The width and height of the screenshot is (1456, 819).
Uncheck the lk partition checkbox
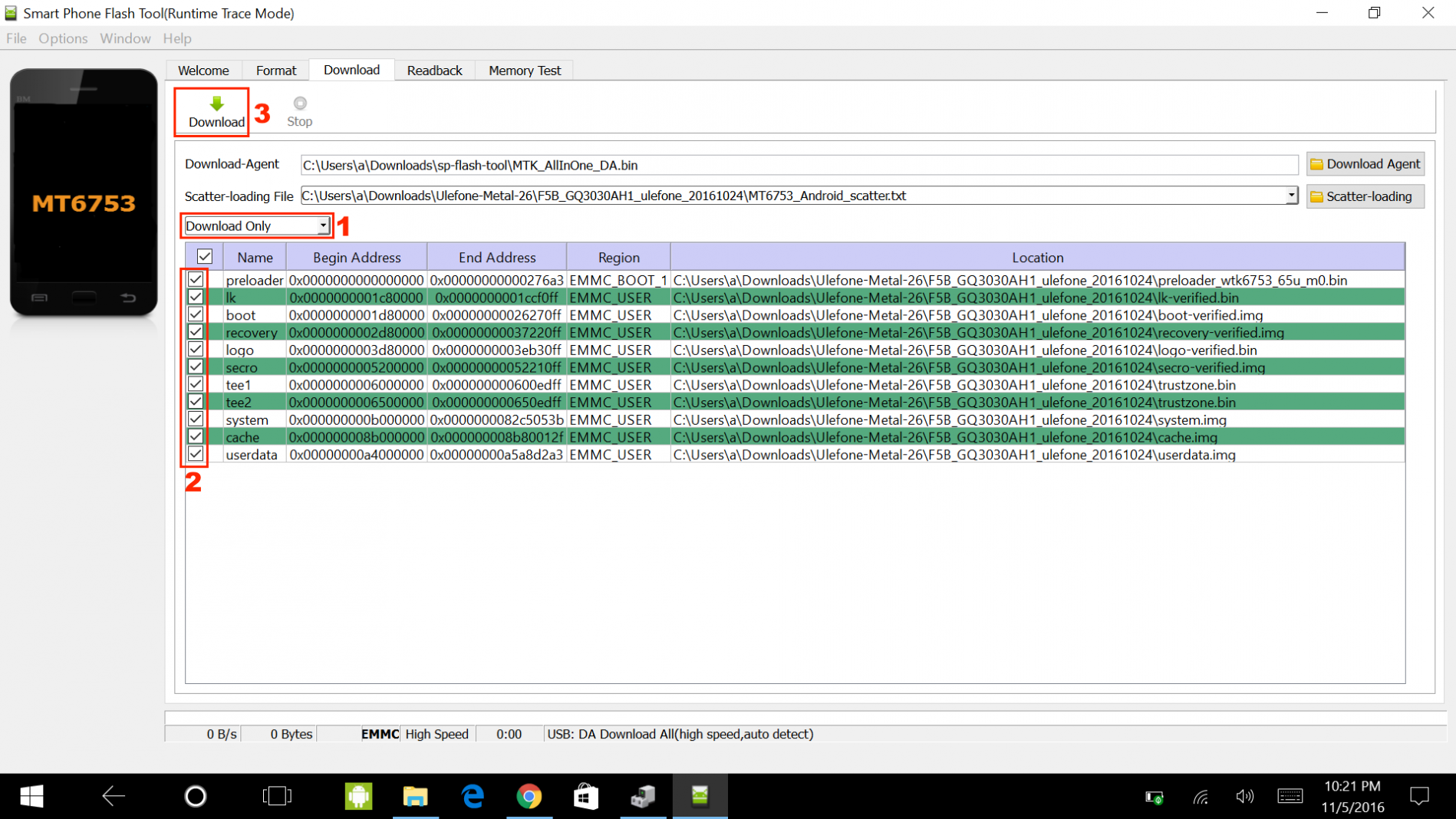[x=196, y=298]
